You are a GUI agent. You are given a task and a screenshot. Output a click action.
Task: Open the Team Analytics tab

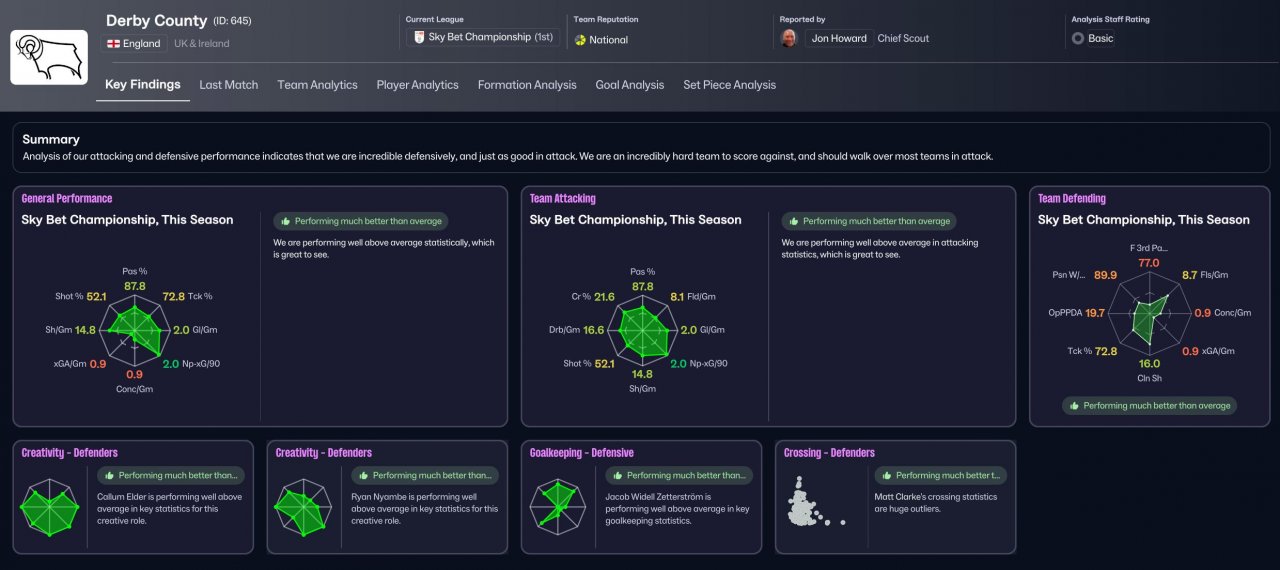317,85
